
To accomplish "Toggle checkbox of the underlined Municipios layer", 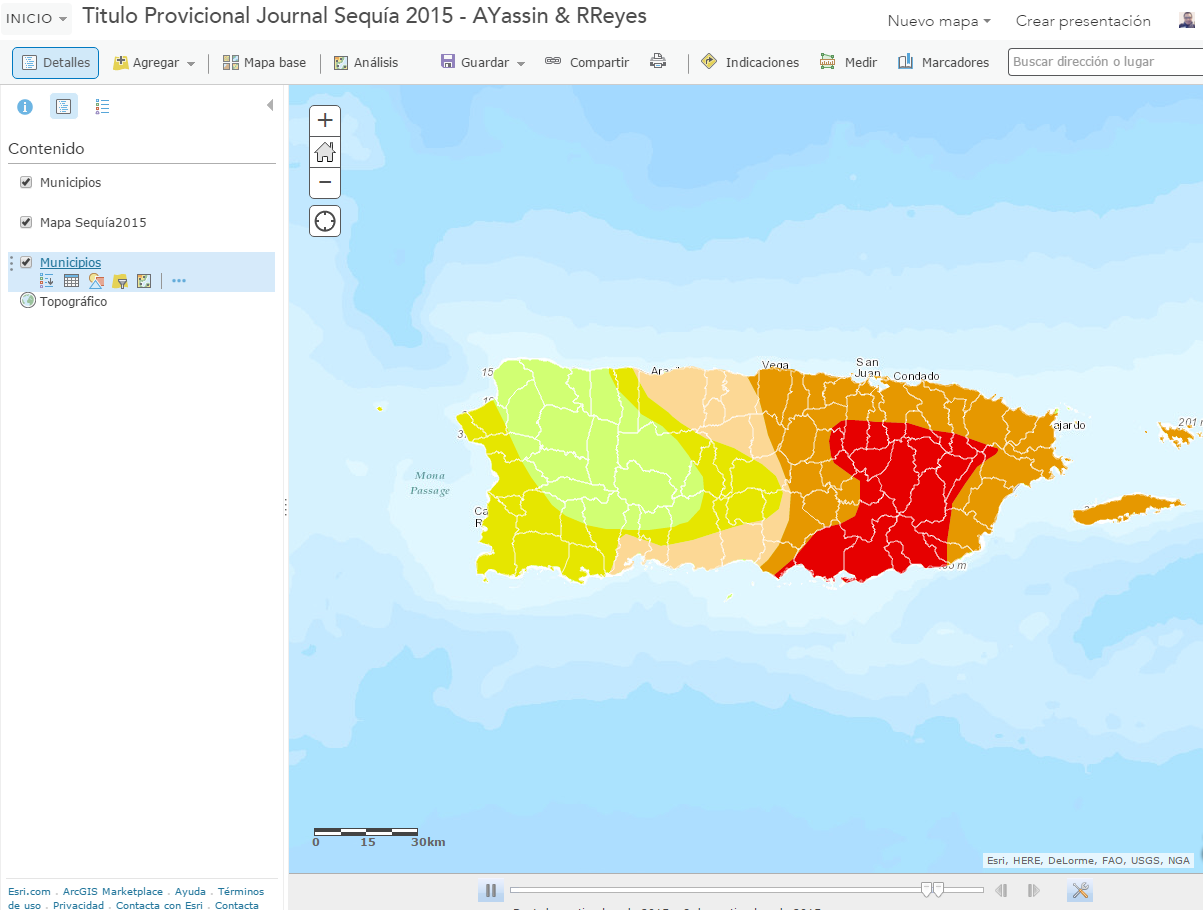I will tap(27, 262).
